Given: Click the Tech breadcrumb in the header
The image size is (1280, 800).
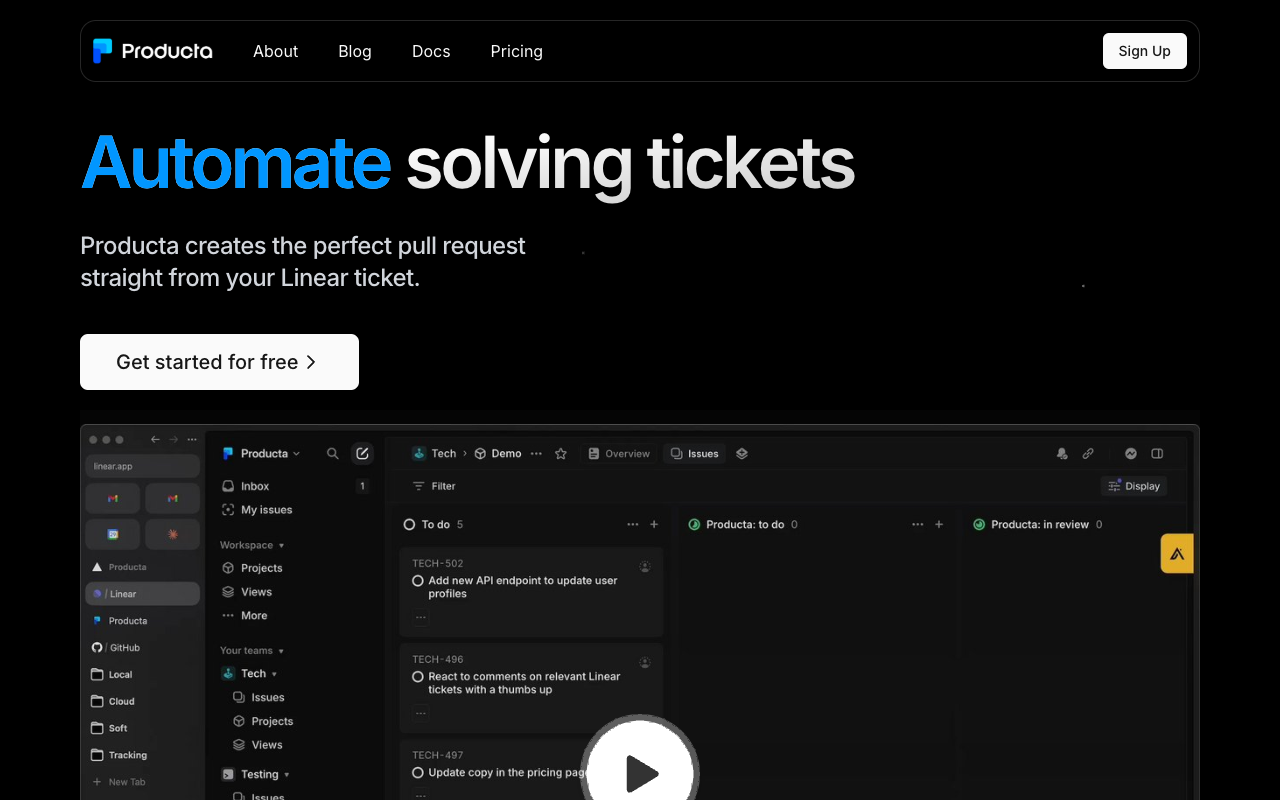Looking at the screenshot, I should tap(434, 453).
